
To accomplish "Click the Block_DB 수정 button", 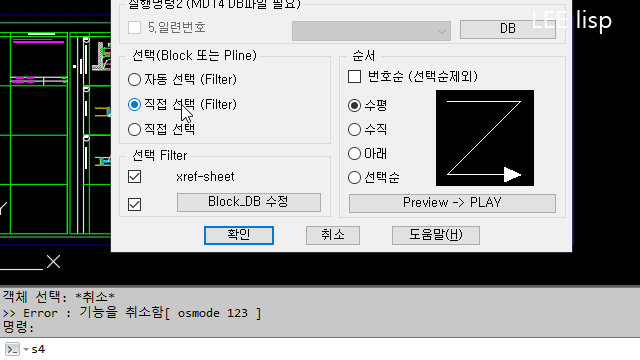I will click(249, 202).
